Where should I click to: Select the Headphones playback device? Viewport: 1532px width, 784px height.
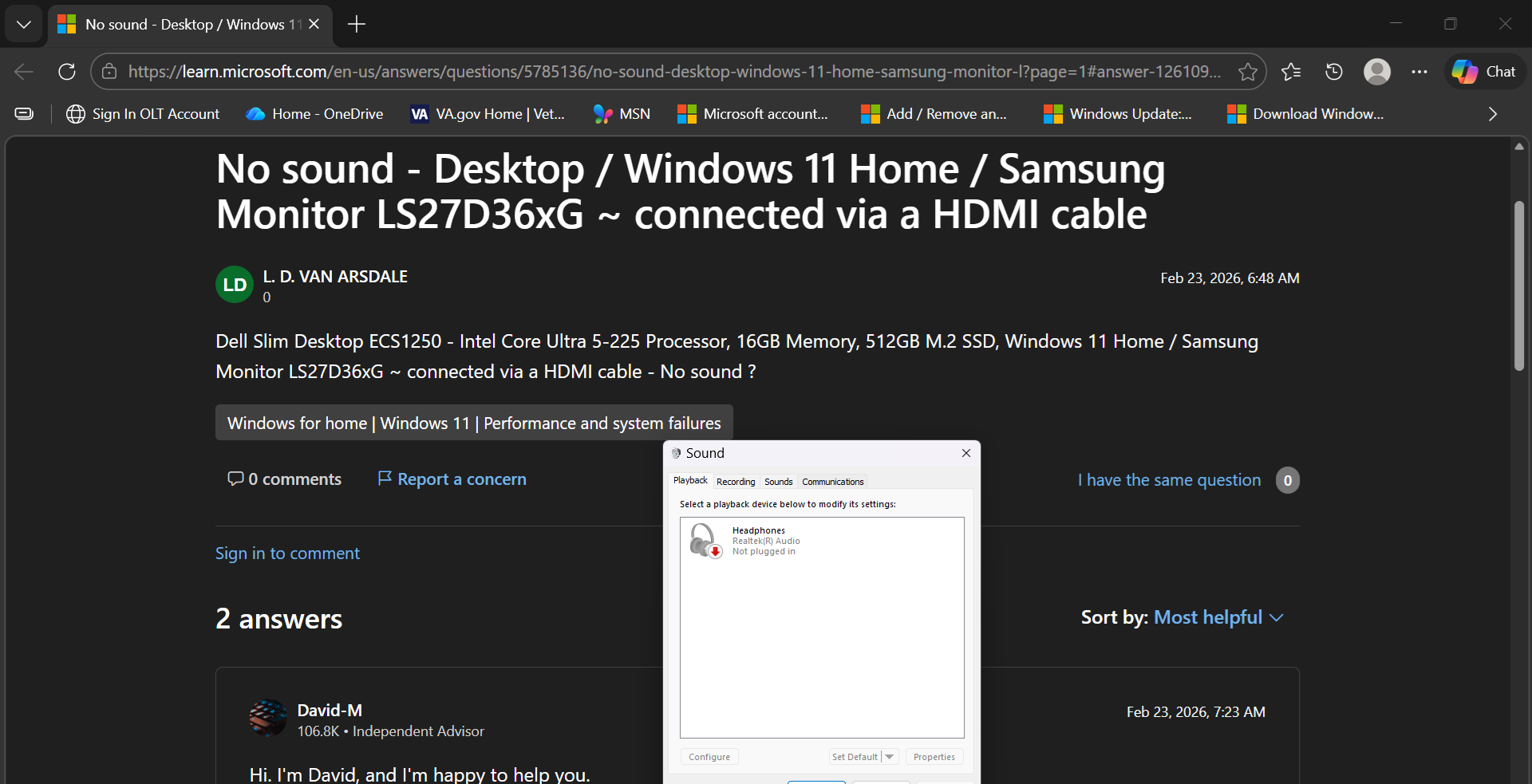(x=822, y=541)
